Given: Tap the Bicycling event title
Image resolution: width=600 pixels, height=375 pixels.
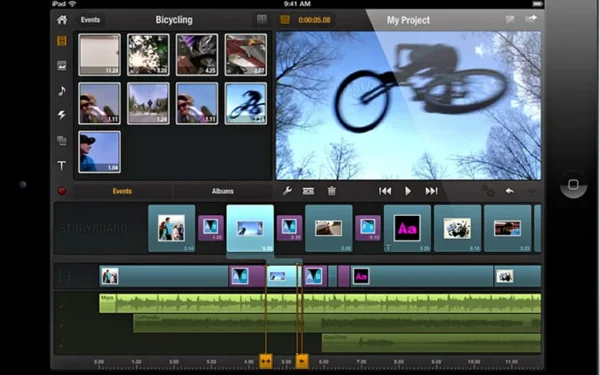Looking at the screenshot, I should tap(174, 20).
